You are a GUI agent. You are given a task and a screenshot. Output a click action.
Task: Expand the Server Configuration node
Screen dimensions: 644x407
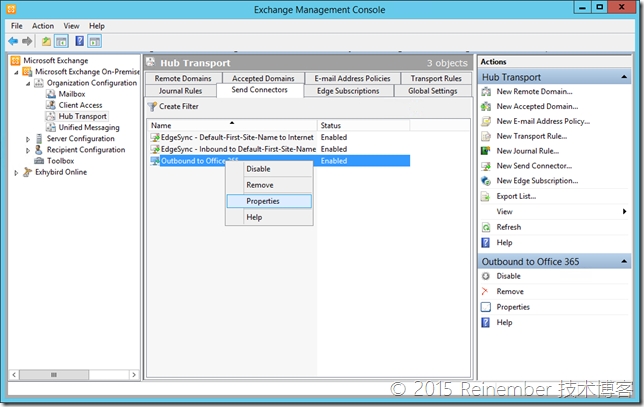(x=28, y=139)
